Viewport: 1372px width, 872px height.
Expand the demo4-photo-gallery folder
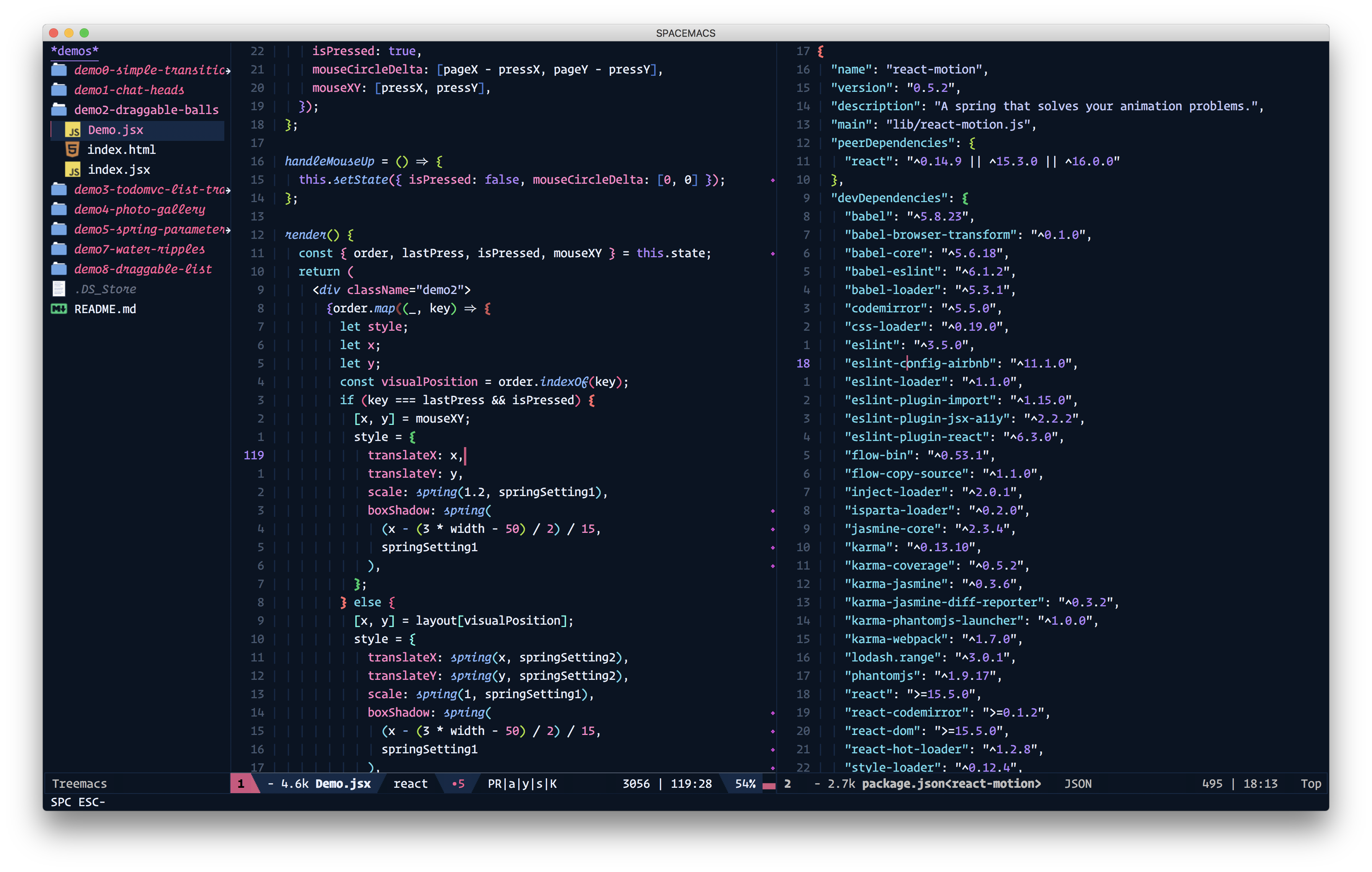140,210
